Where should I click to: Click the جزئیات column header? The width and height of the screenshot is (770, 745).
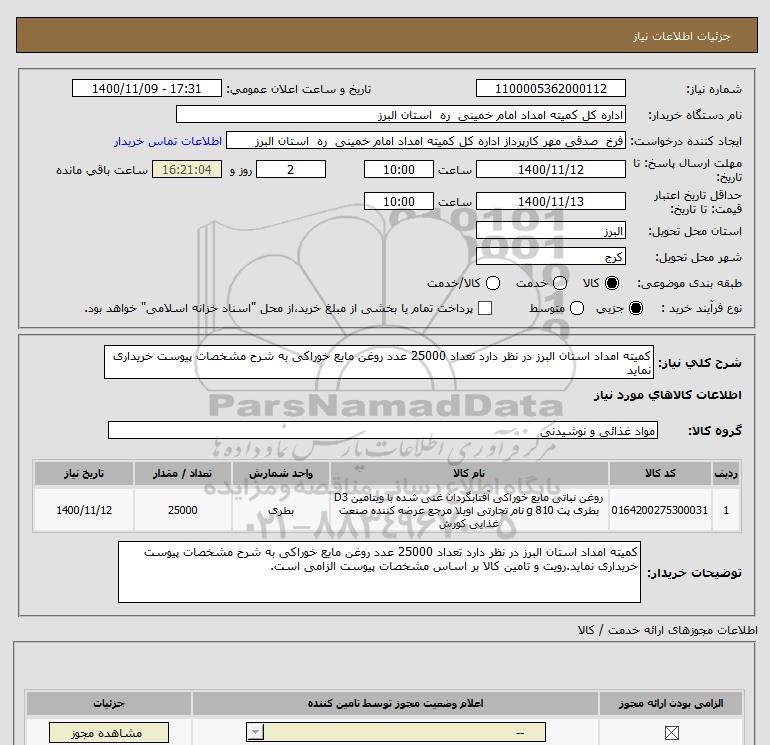pyautogui.click(x=109, y=704)
